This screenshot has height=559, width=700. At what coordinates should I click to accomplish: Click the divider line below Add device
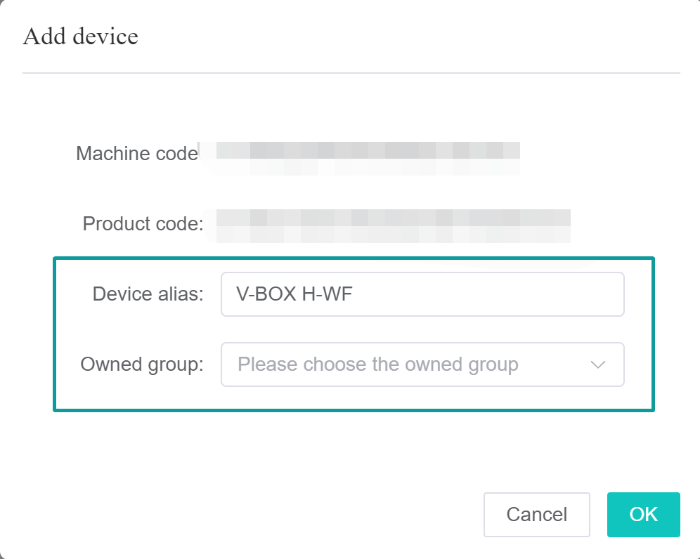(350, 73)
